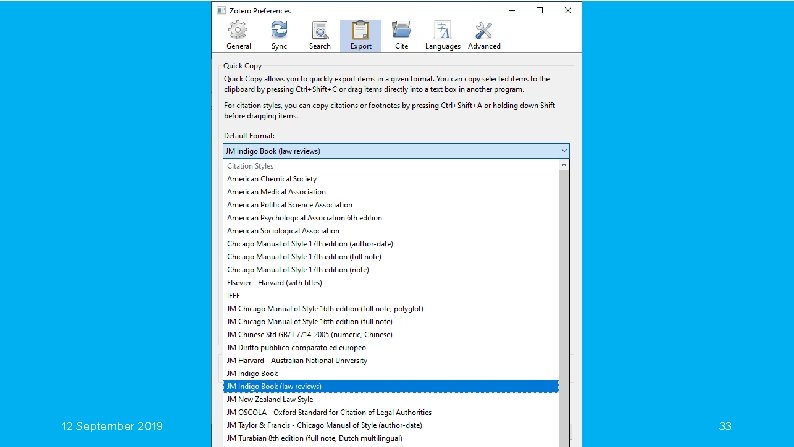Open the General preferences pane
Viewport: 794px width, 447px height.
[x=239, y=35]
